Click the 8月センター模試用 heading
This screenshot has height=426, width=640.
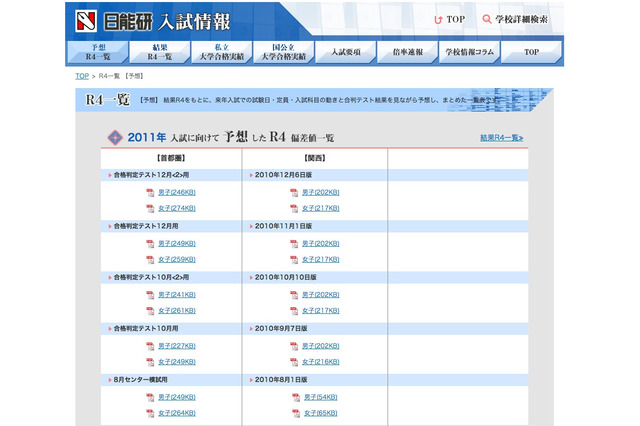[x=140, y=380]
